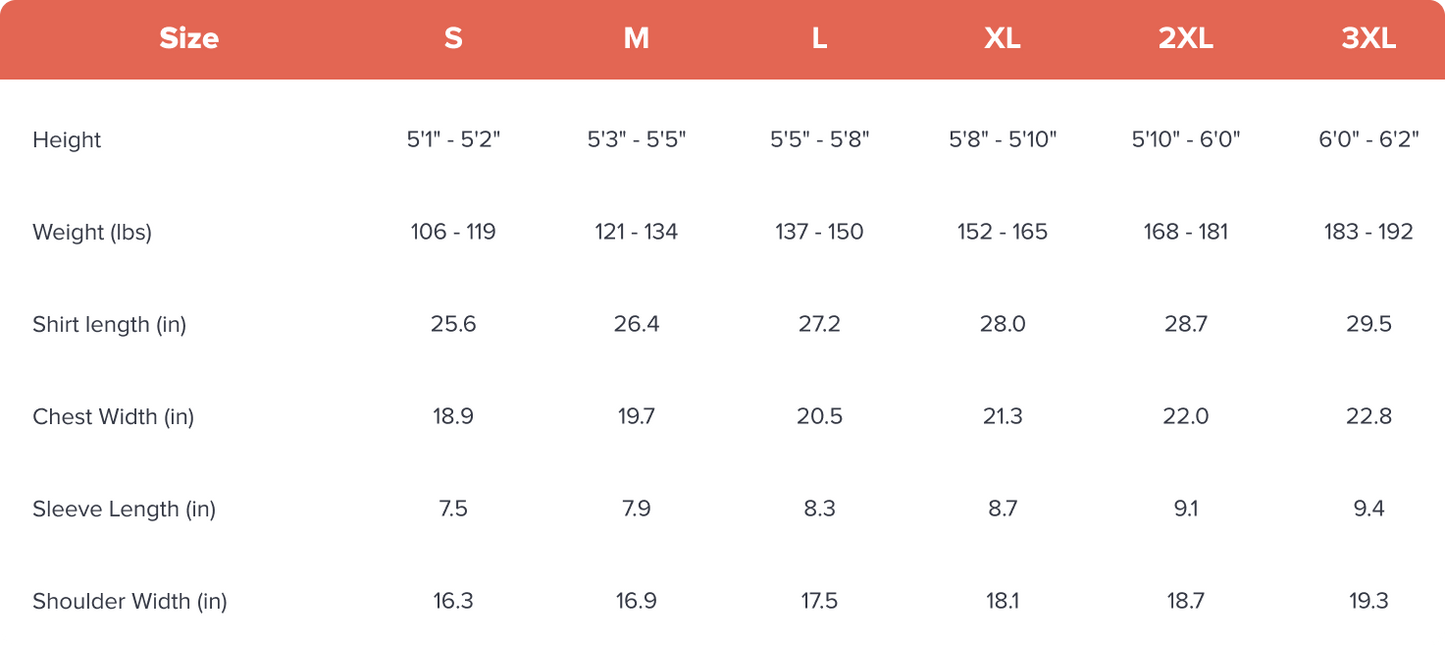Select the 3XL size header
1445x645 pixels.
(x=1368, y=39)
